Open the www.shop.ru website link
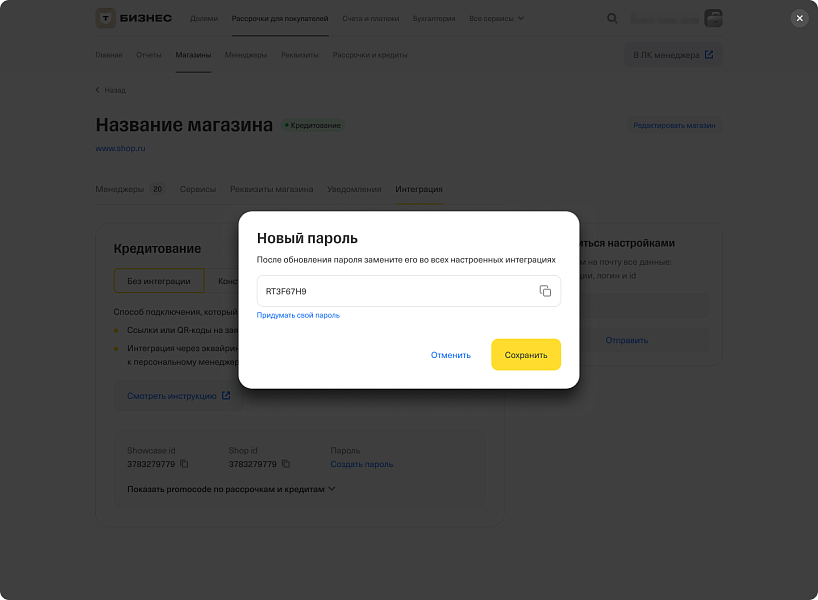The image size is (818, 600). pos(119,147)
